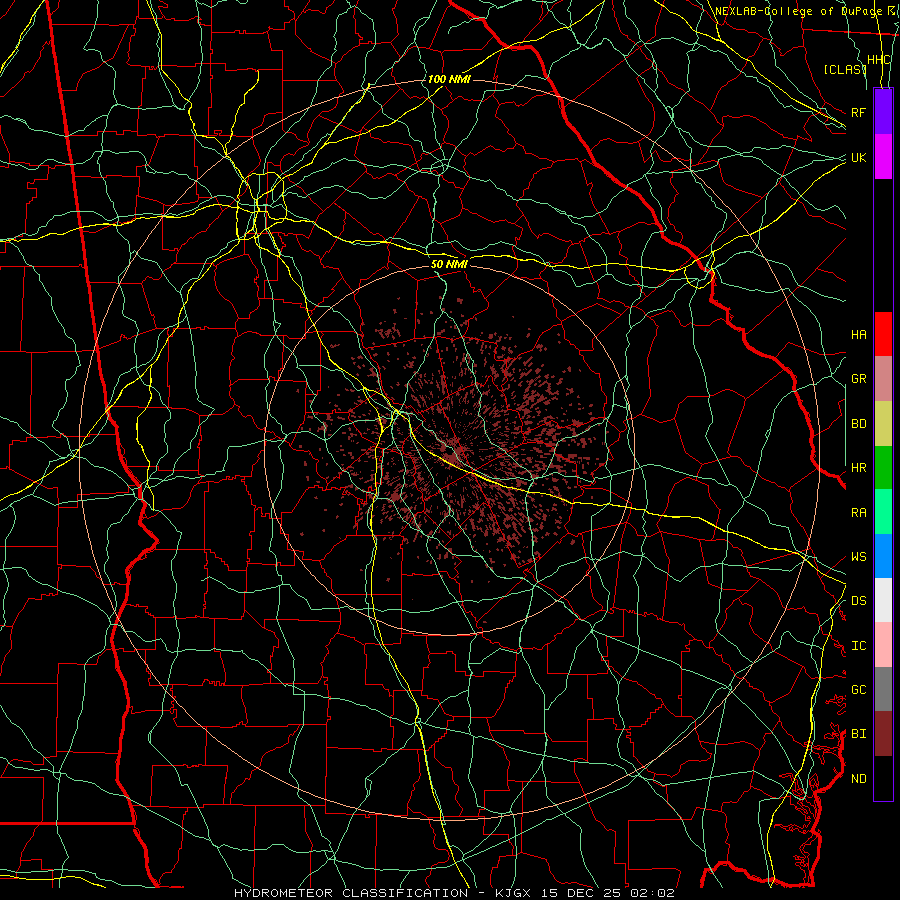Click the HA red legend swatch
Screen dimensions: 900x900
pos(883,334)
